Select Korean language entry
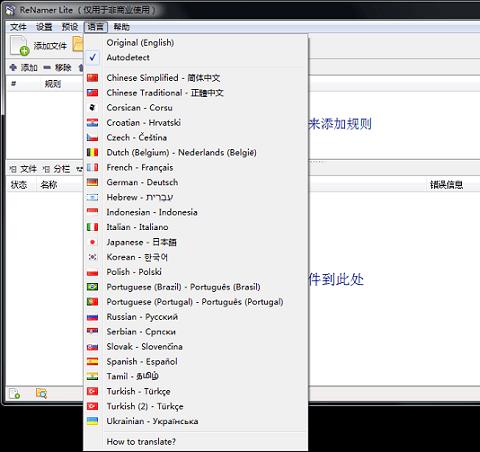This screenshot has width=480, height=452. [x=196, y=257]
